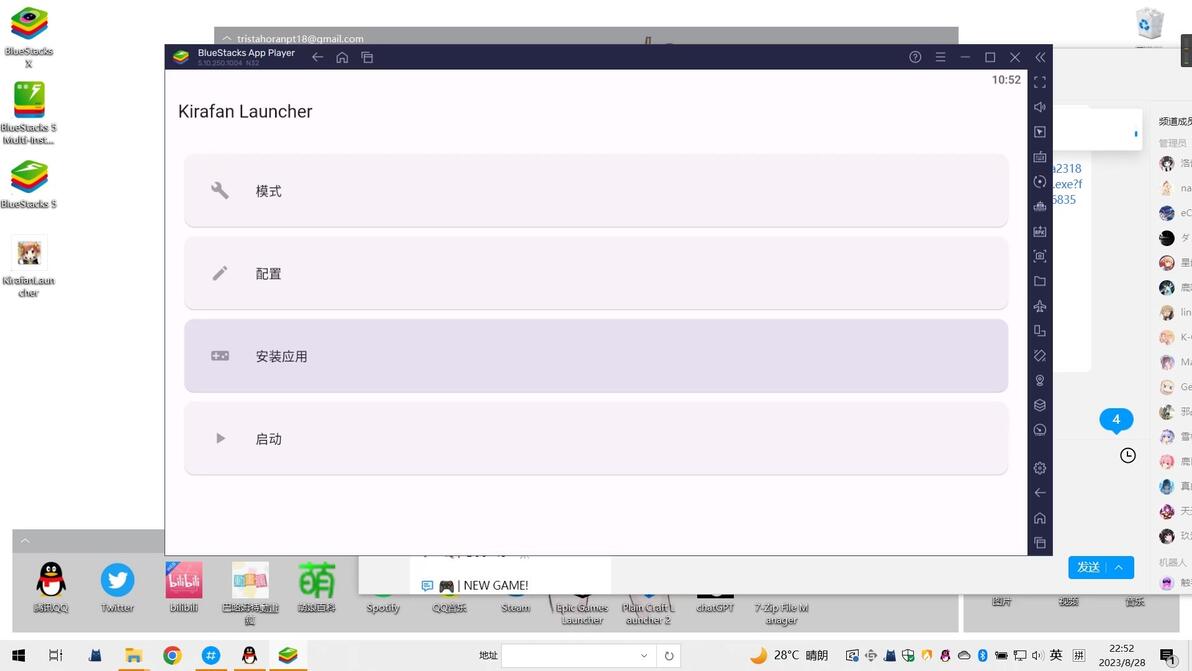The width and height of the screenshot is (1192, 671).
Task: Click the wrench icon beside 模式
Action: click(220, 190)
